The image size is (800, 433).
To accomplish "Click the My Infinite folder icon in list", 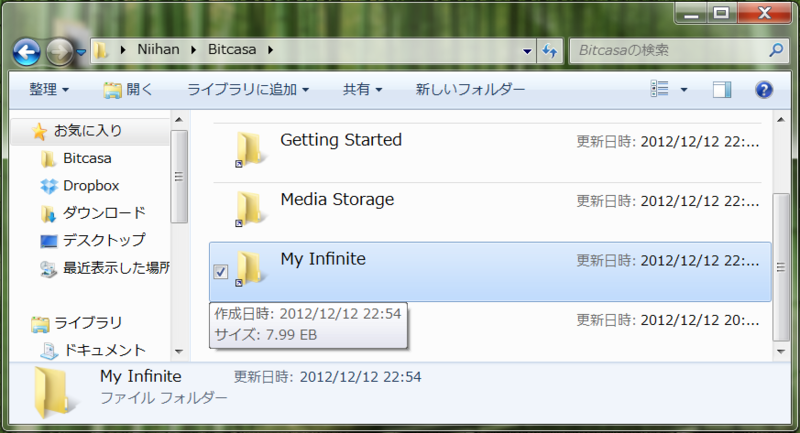I will (249, 269).
